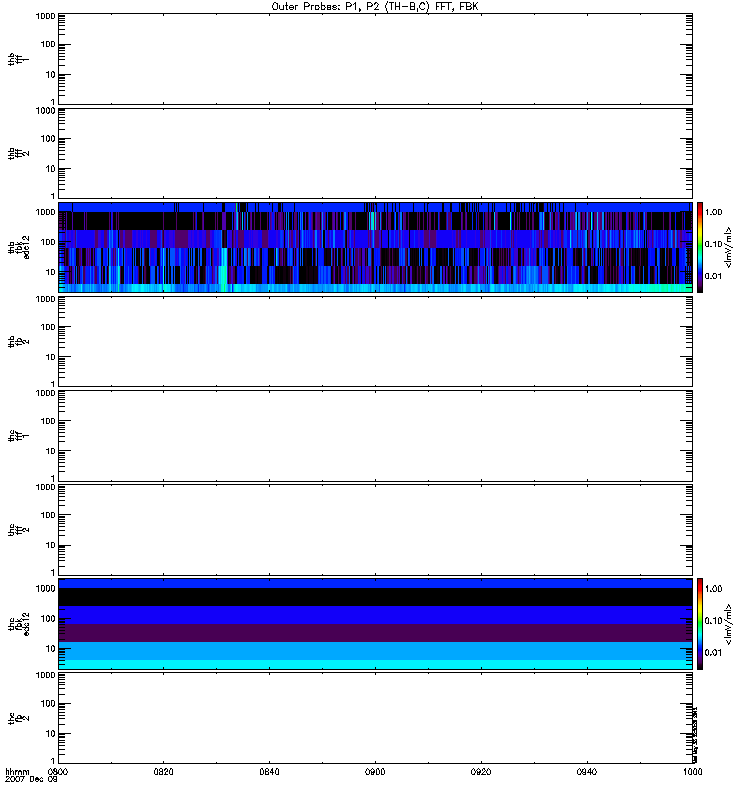Click the thc fbk edc12 color bar

coord(701,623)
